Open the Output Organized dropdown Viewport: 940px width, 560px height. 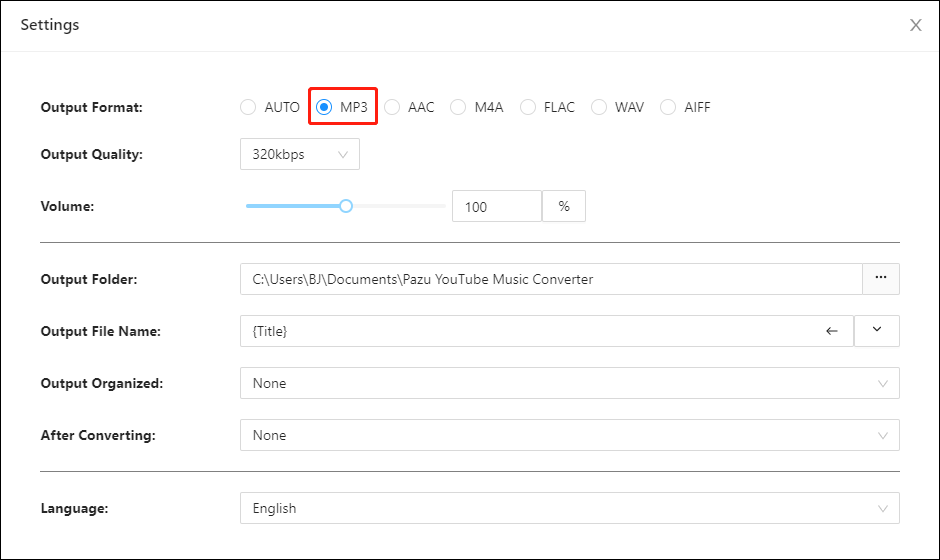pyautogui.click(x=570, y=383)
